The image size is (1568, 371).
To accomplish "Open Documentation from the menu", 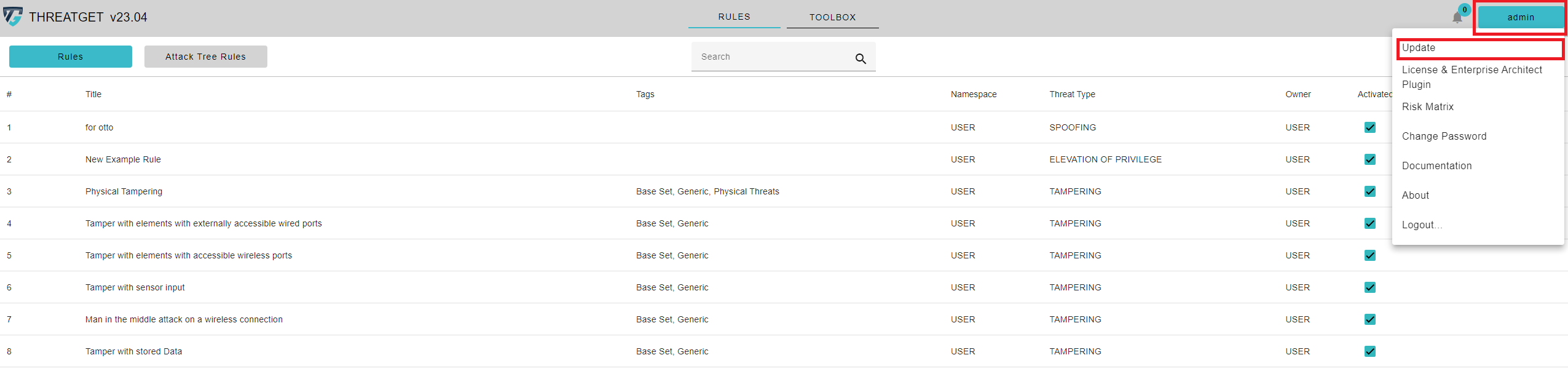I will (x=1436, y=166).
